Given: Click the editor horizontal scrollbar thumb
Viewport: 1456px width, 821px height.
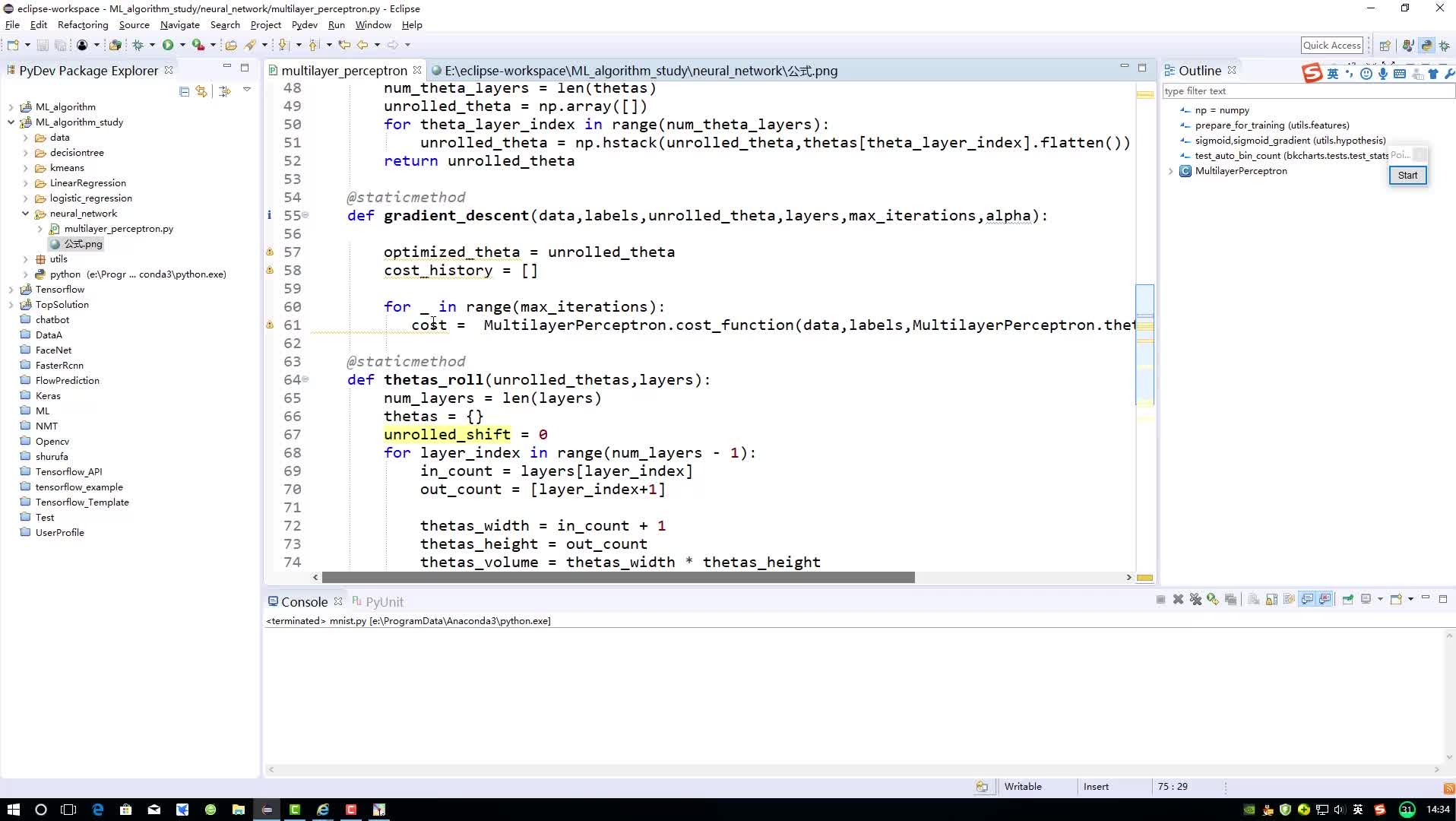Looking at the screenshot, I should click(618, 578).
